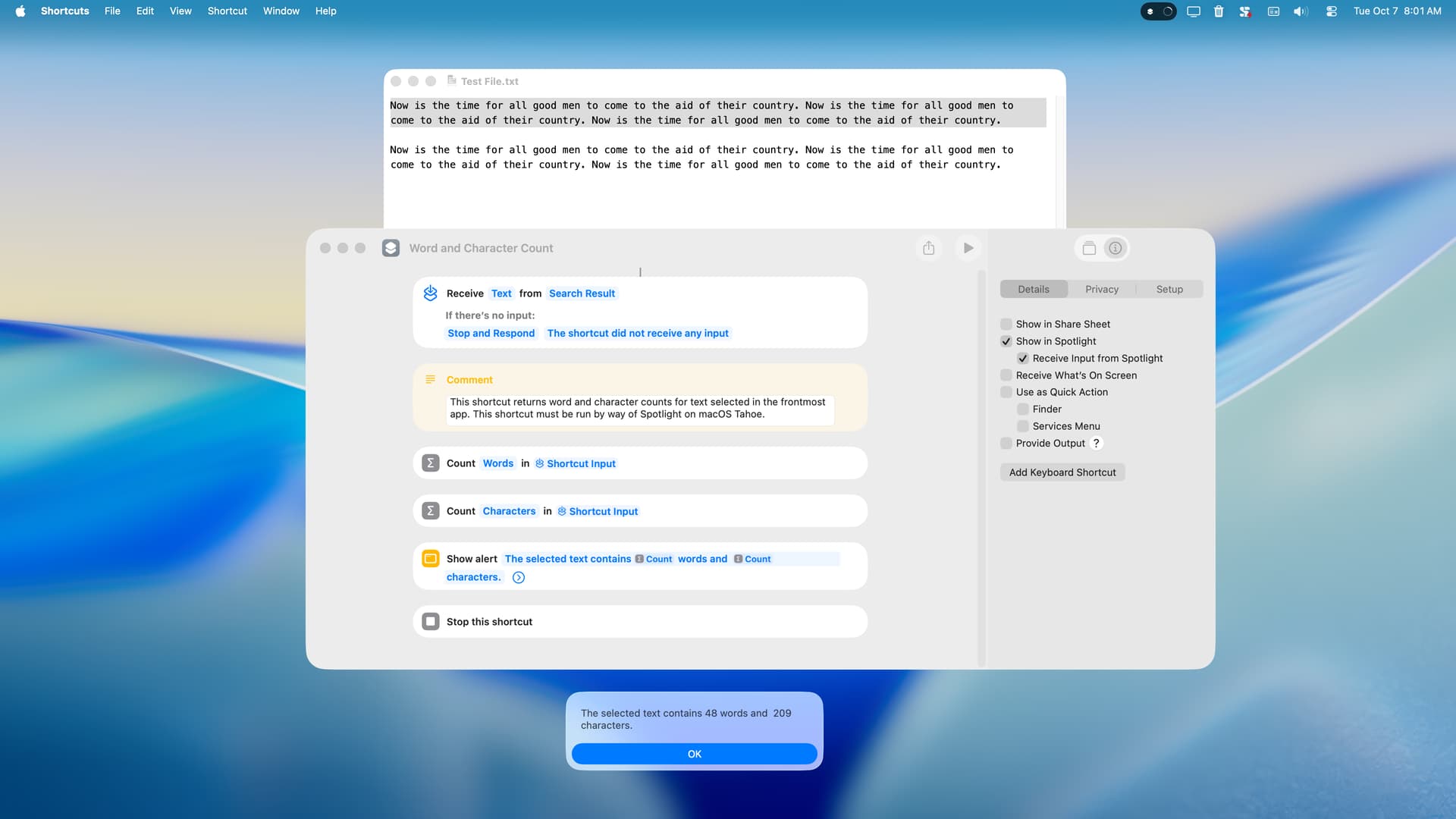Click Add Keyboard Shortcut button
The image size is (1456, 819).
(1062, 472)
